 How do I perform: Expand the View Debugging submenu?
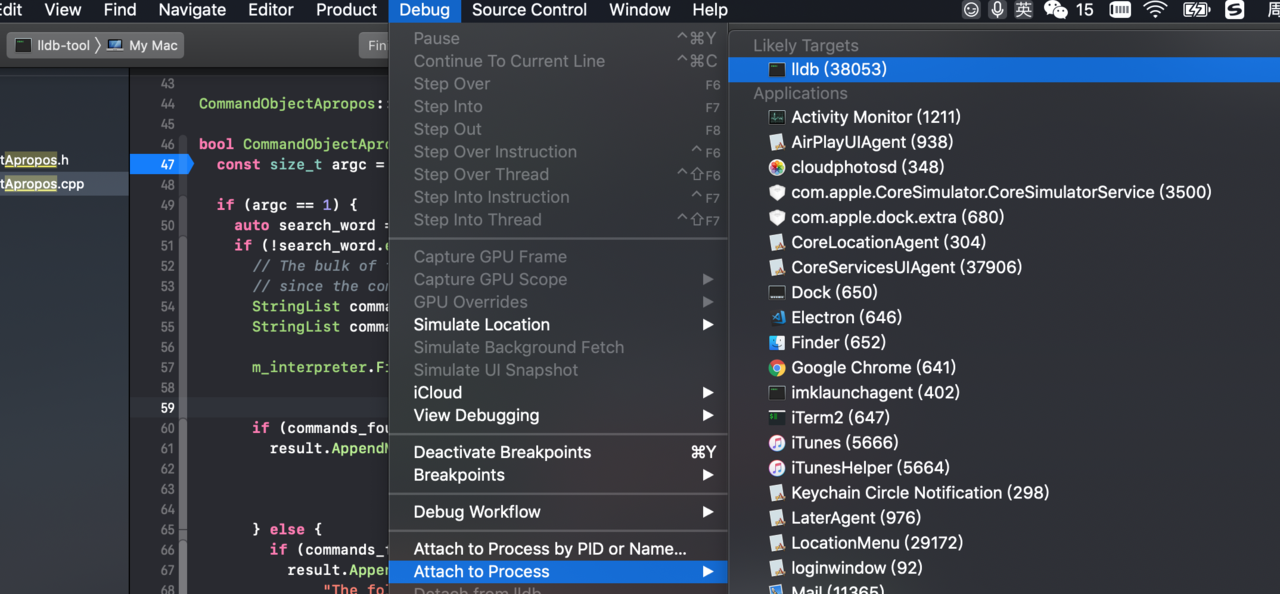558,415
